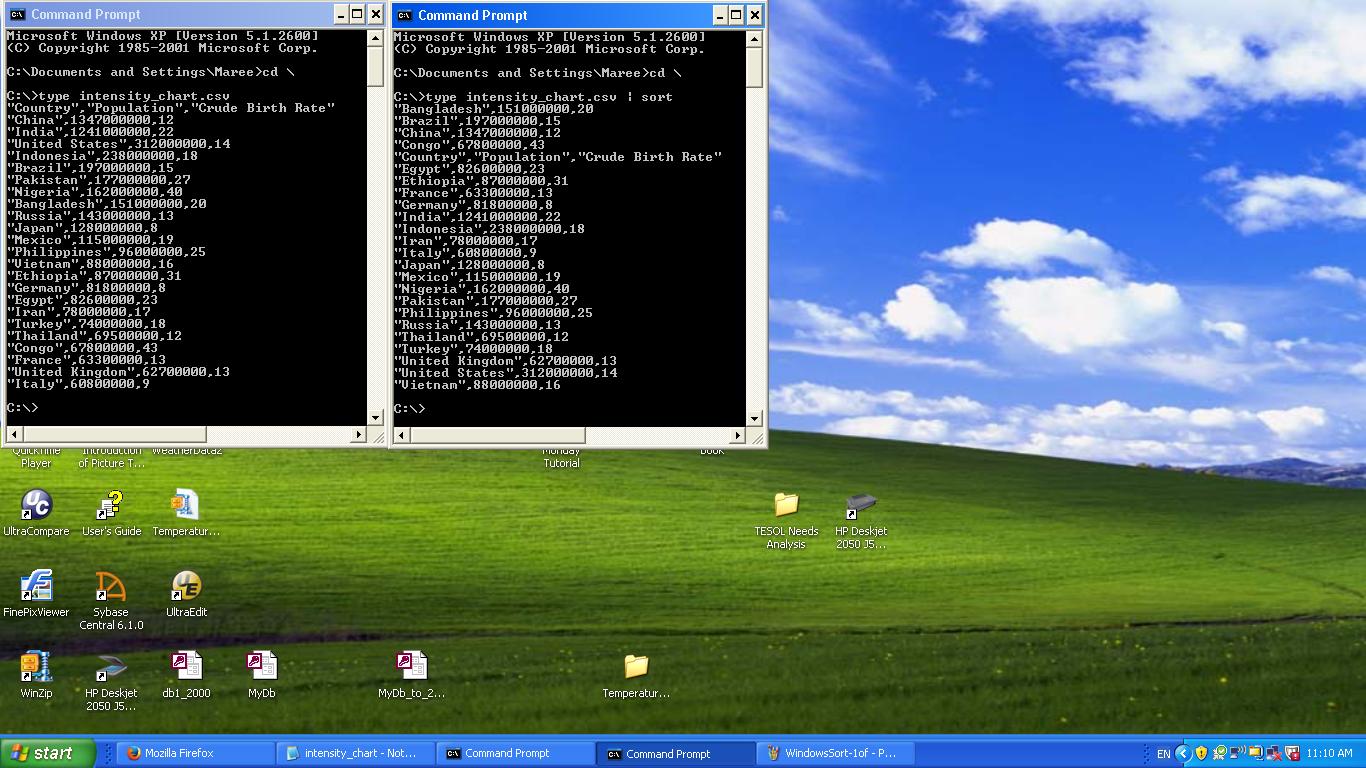
Task: Select the FinePixViewer desktop icon
Action: point(36,587)
